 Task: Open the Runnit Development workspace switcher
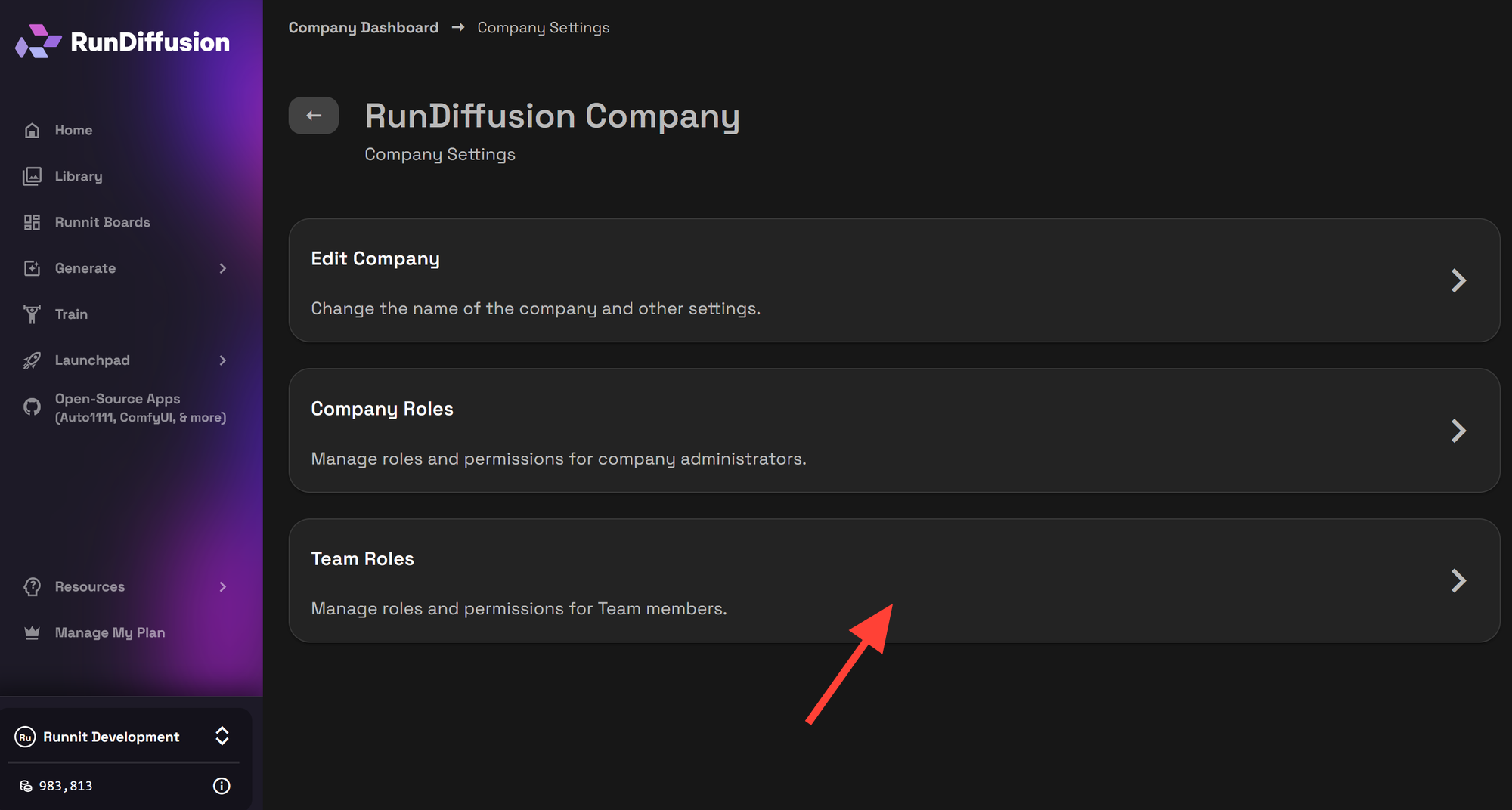[222, 736]
